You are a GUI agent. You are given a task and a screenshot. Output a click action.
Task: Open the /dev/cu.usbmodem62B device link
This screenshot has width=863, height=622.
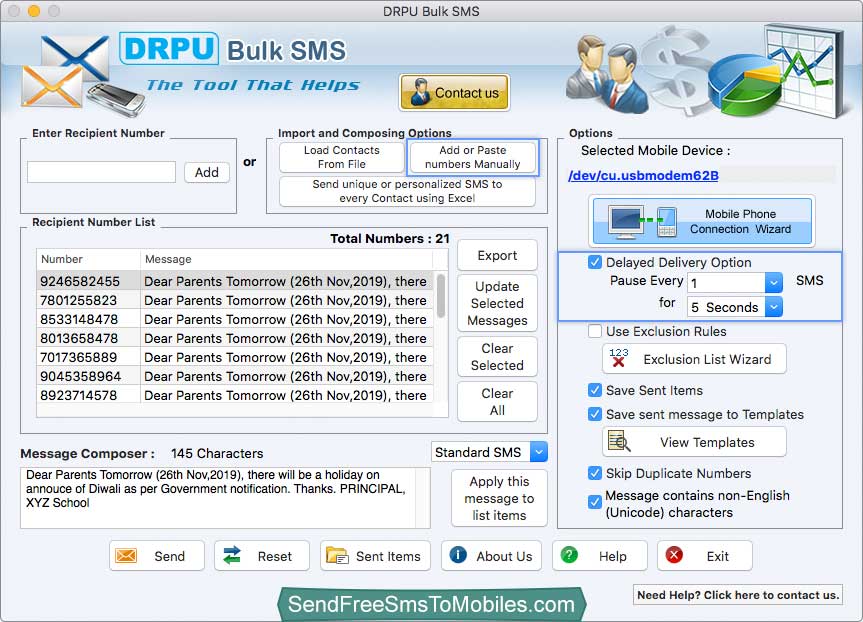(x=643, y=176)
